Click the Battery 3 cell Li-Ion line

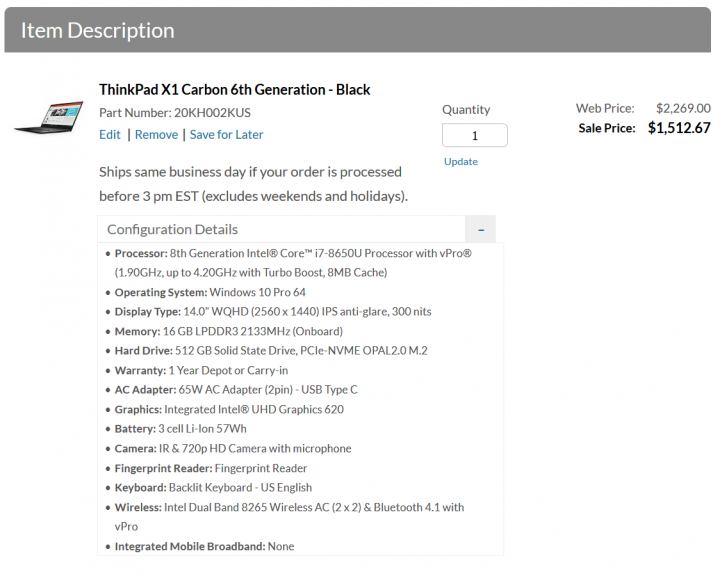coord(180,429)
